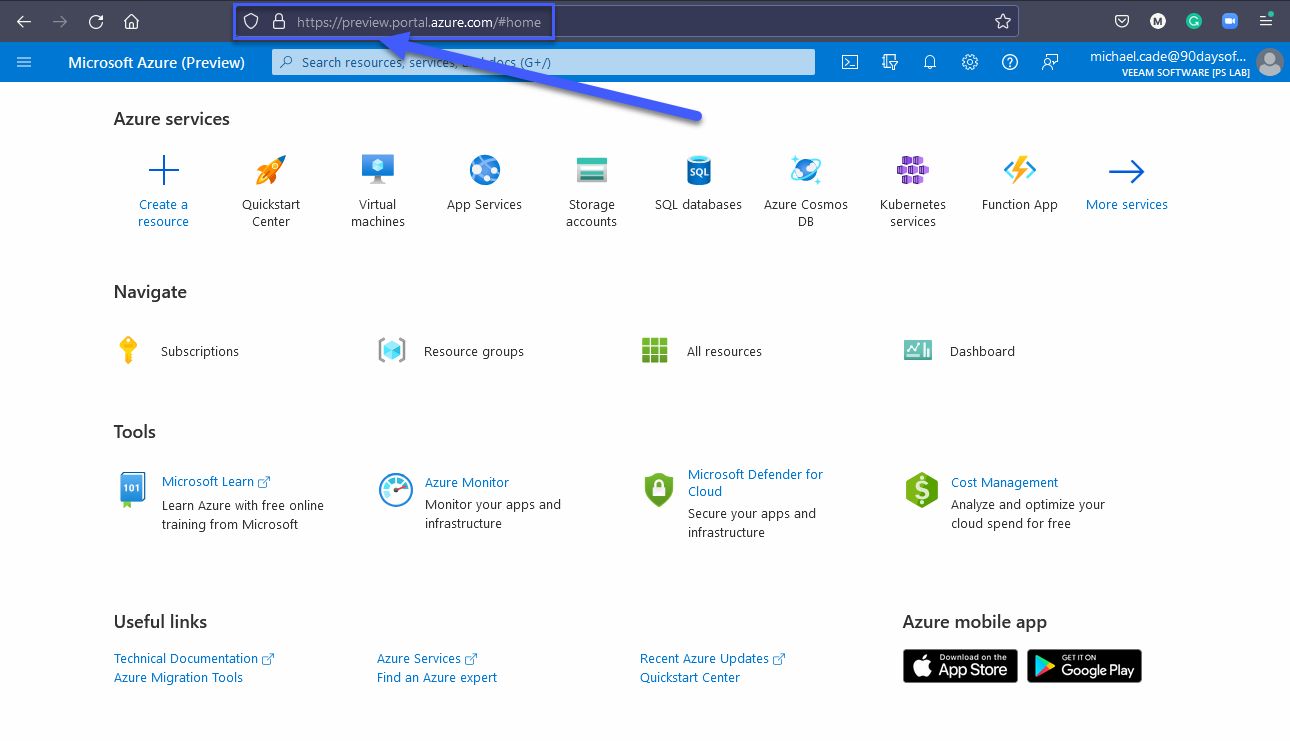Open Azure Cosmos DB service

pyautogui.click(x=805, y=170)
